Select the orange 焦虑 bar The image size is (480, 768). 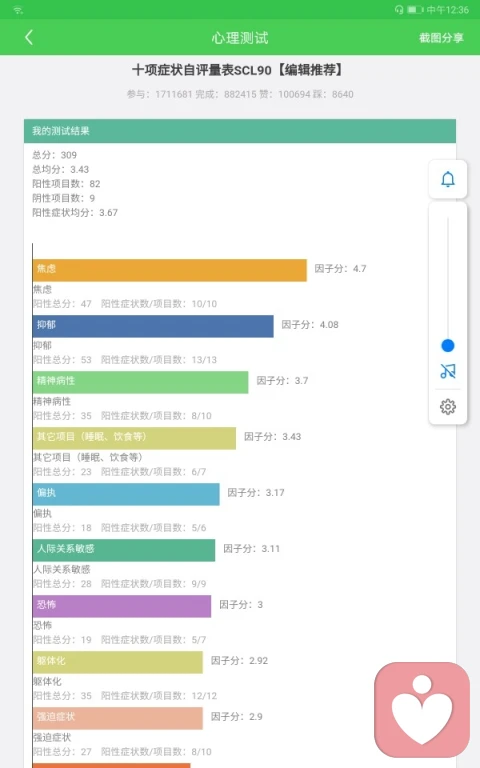coord(169,270)
